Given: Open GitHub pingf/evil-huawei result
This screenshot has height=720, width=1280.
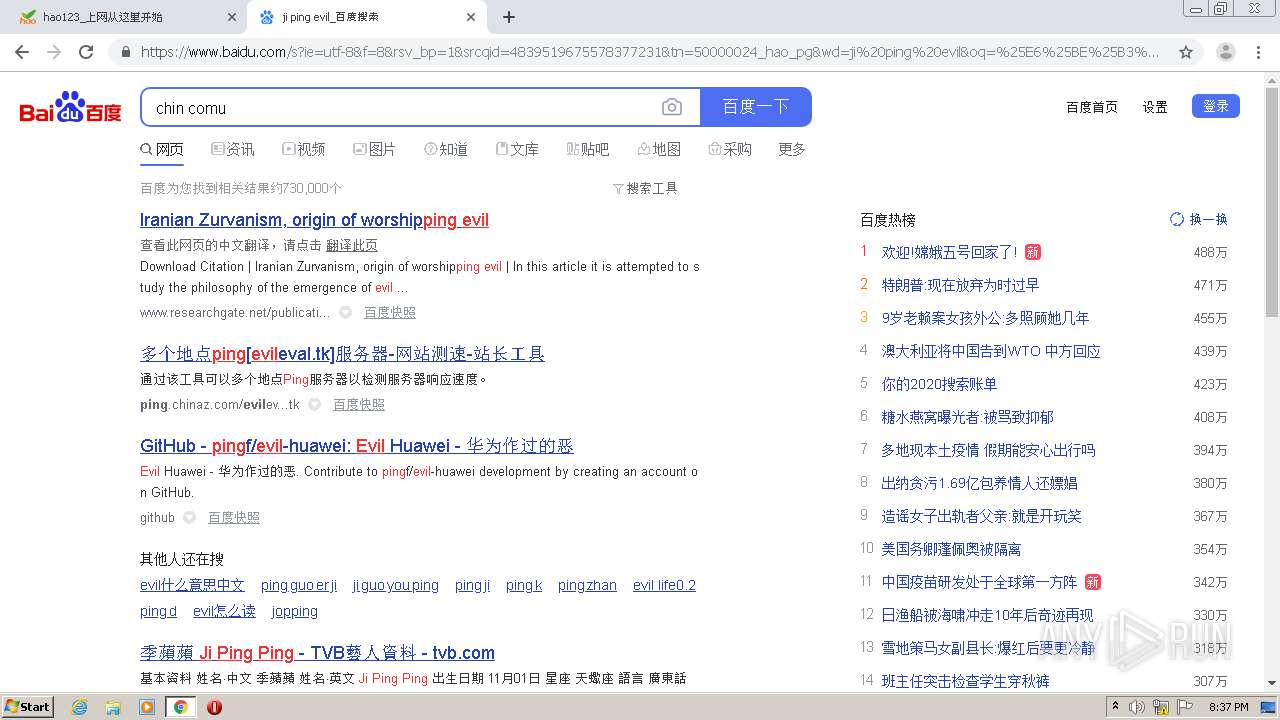Looking at the screenshot, I should pos(357,446).
